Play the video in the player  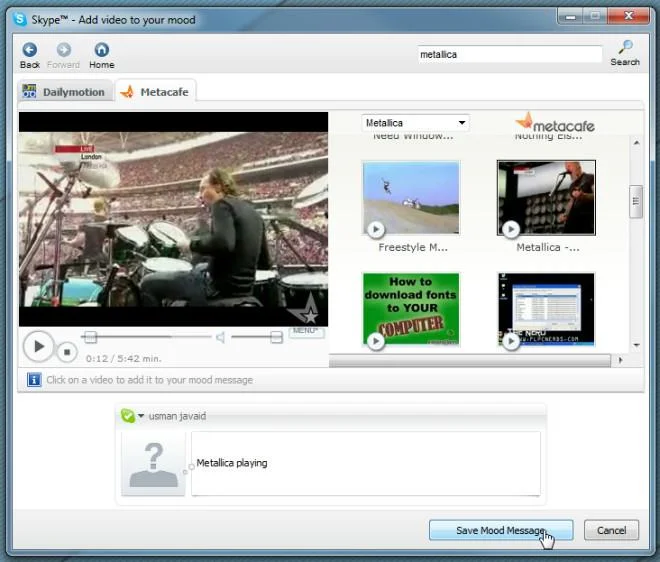pos(38,346)
